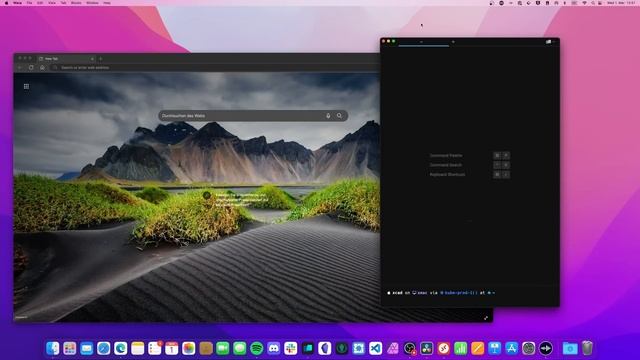Click the magnifier search button
Screen dimensions: 640x360
pyautogui.click(x=340, y=116)
